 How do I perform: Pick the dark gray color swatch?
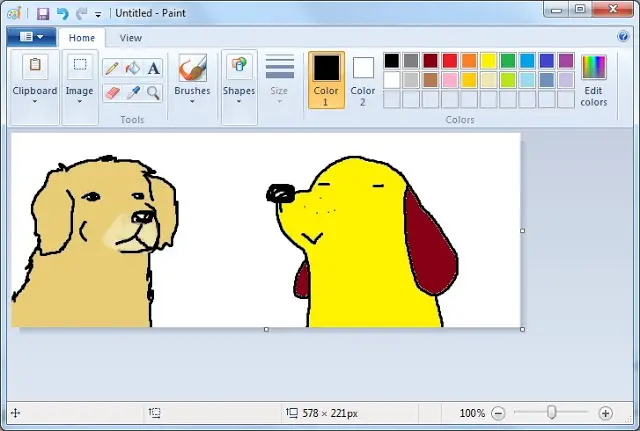click(x=411, y=61)
